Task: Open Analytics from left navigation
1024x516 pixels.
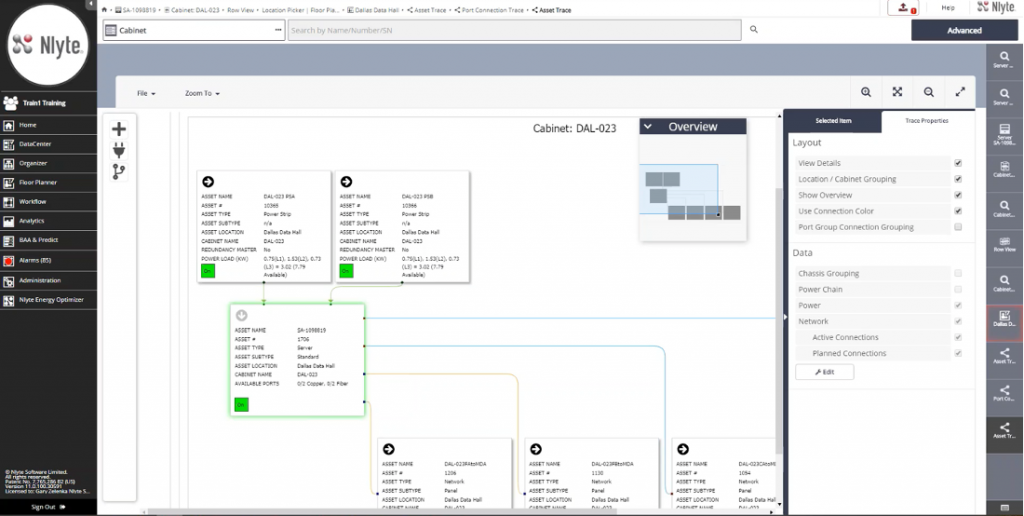Action: coord(48,221)
